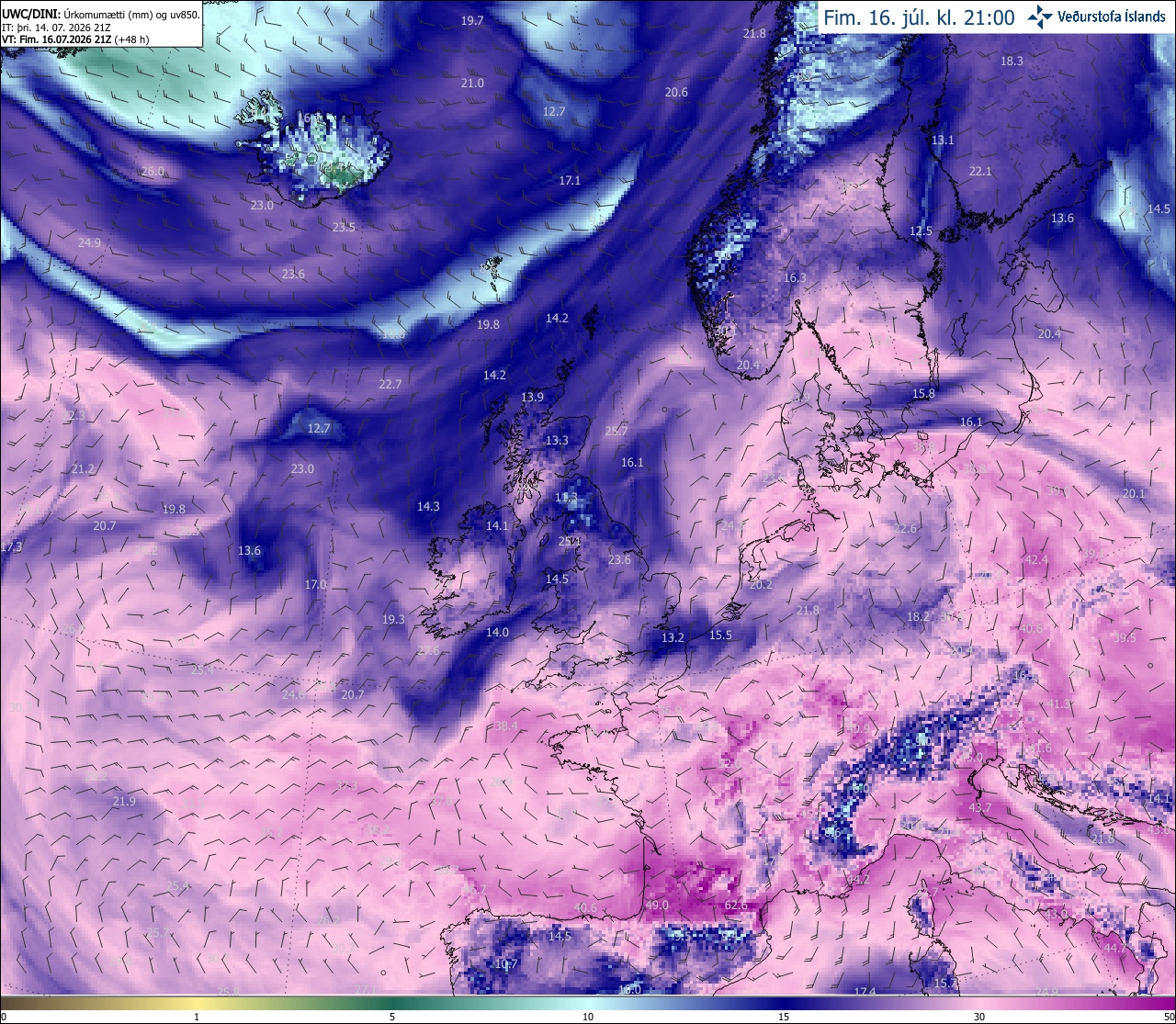Viewport: 1176px width, 1024px height.
Task: Pick the 50 mark on the color scale
Action: point(1169,1017)
